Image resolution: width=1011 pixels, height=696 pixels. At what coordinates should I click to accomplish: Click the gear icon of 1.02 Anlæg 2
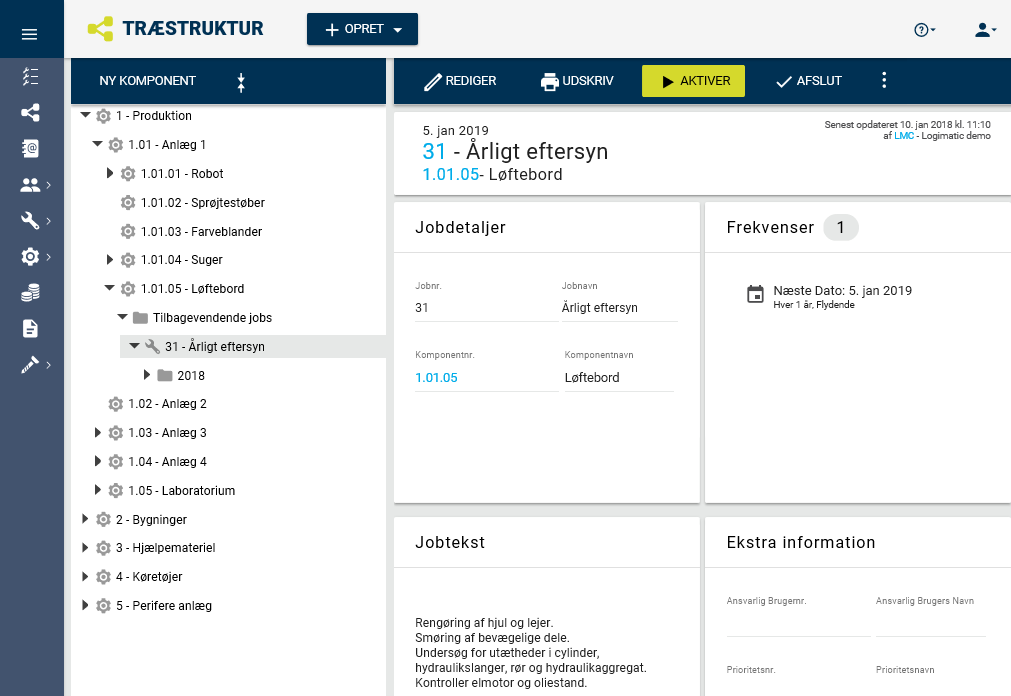tap(115, 404)
